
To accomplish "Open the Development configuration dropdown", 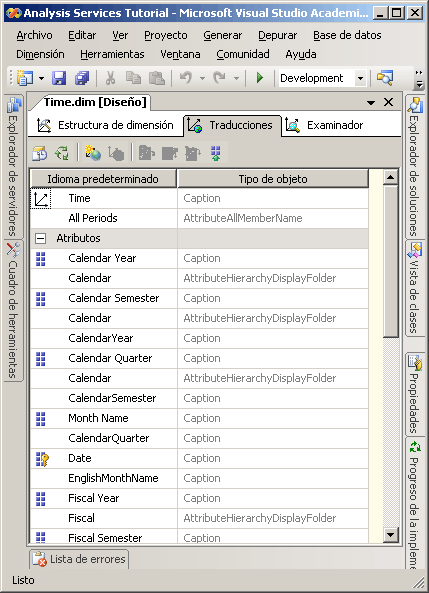I will point(361,78).
